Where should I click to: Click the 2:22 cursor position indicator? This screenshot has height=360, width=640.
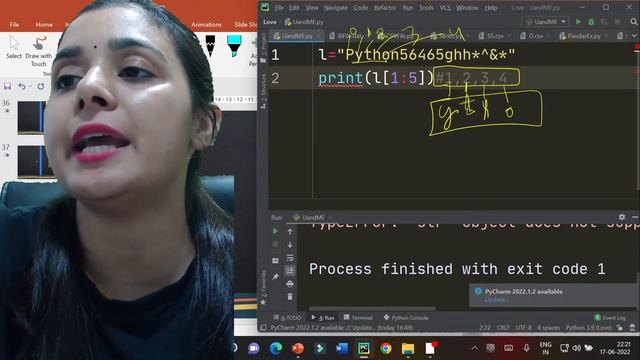484,327
